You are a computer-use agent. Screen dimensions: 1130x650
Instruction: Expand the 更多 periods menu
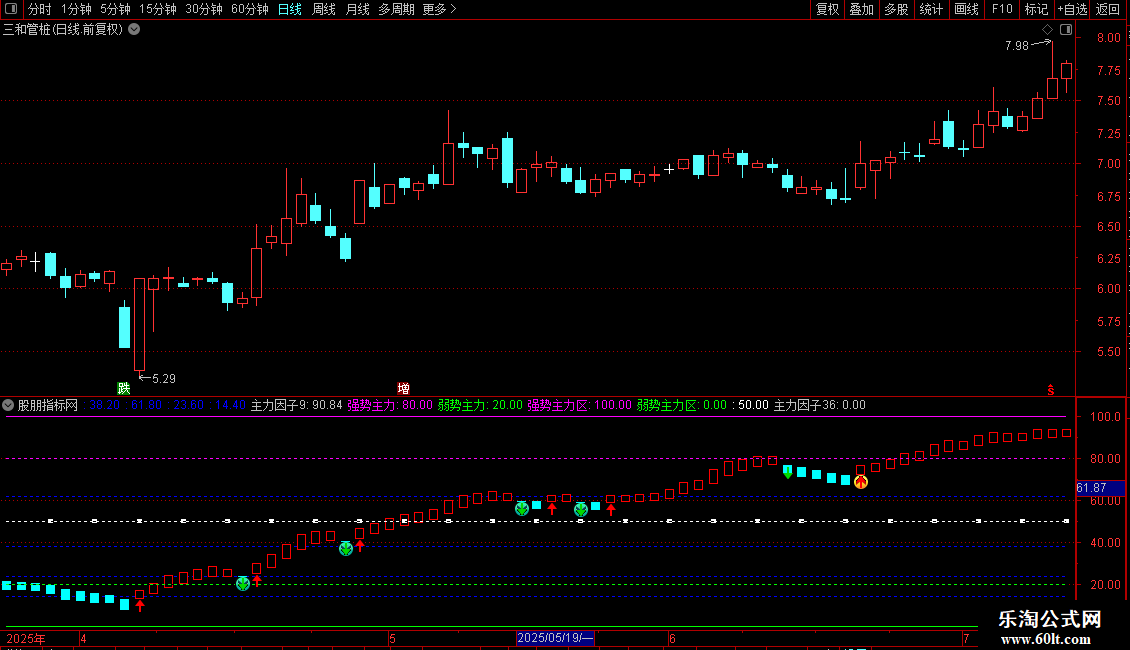pos(439,9)
